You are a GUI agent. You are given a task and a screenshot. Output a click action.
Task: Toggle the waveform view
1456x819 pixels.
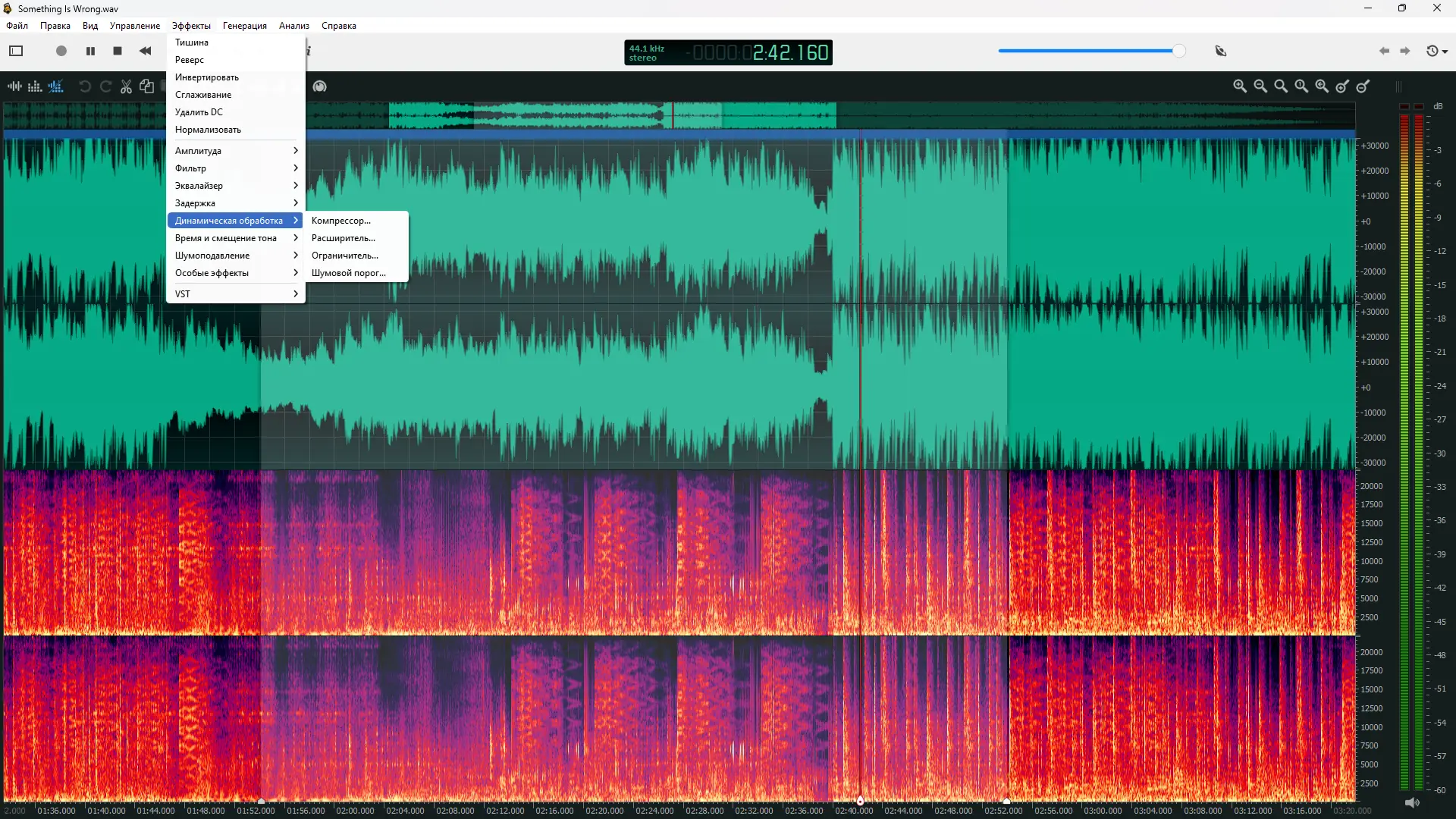(14, 86)
